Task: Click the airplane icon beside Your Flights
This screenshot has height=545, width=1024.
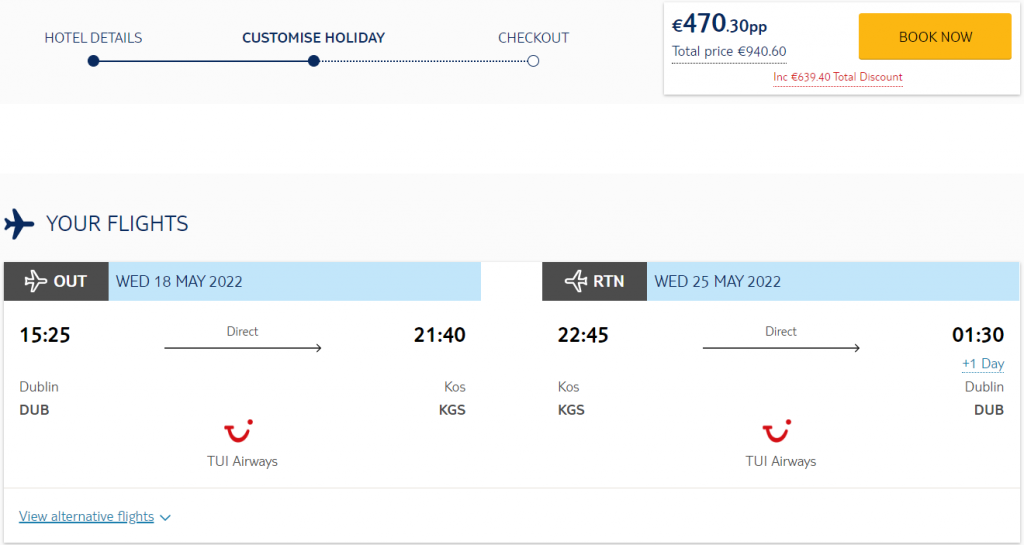Action: pyautogui.click(x=19, y=224)
